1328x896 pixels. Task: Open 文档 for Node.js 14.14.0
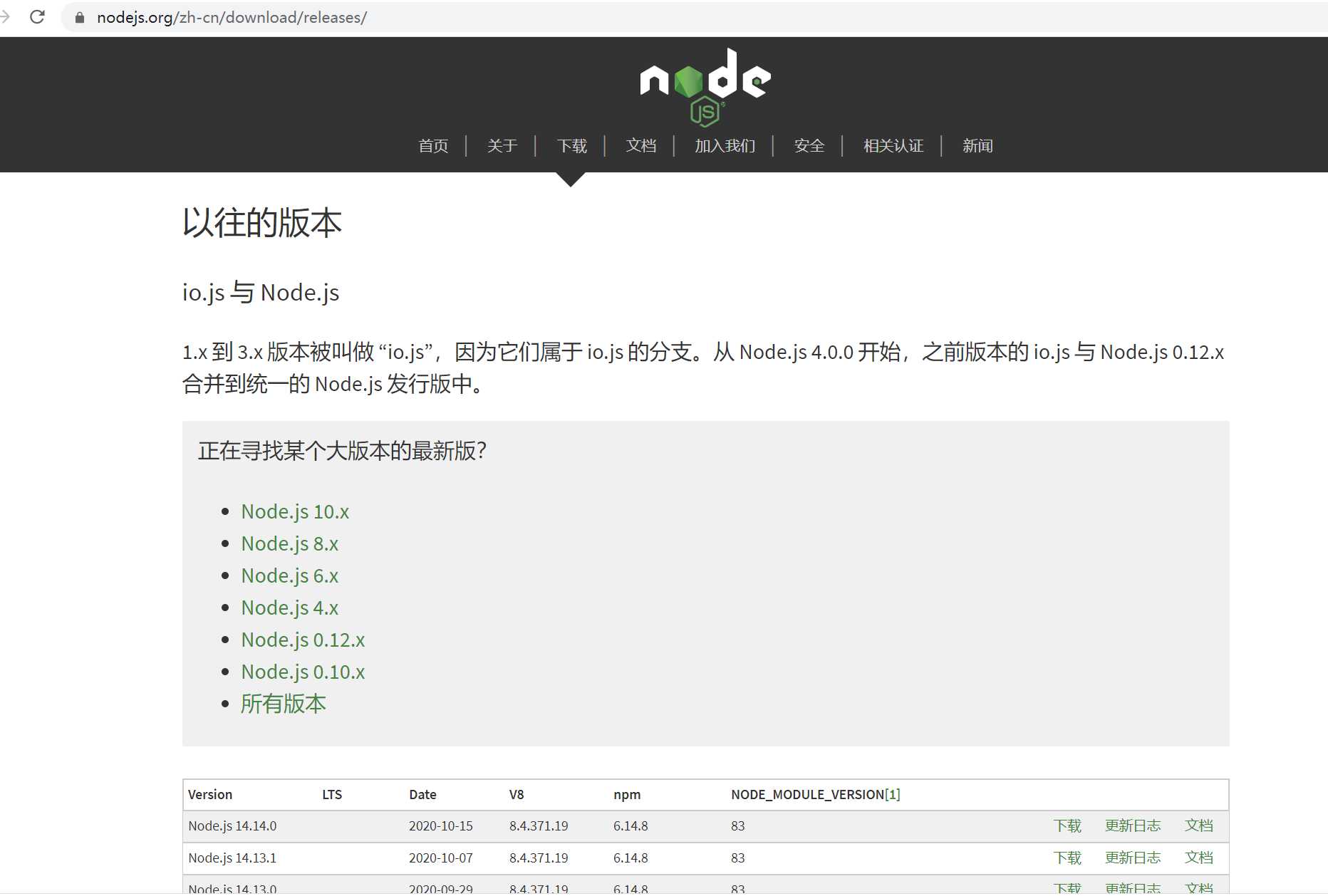click(1199, 825)
